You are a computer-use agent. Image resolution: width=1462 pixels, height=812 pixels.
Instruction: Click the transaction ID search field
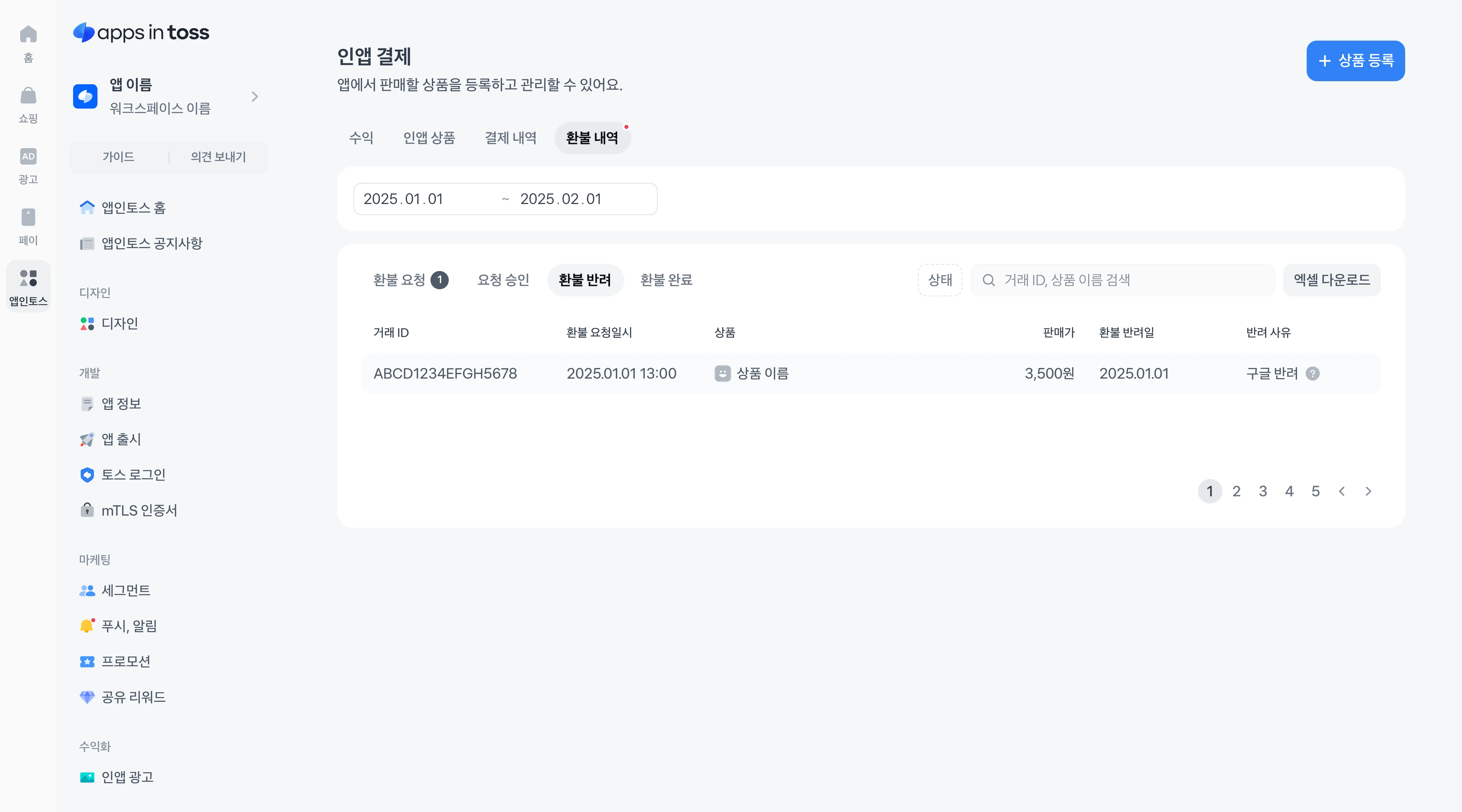point(1122,280)
